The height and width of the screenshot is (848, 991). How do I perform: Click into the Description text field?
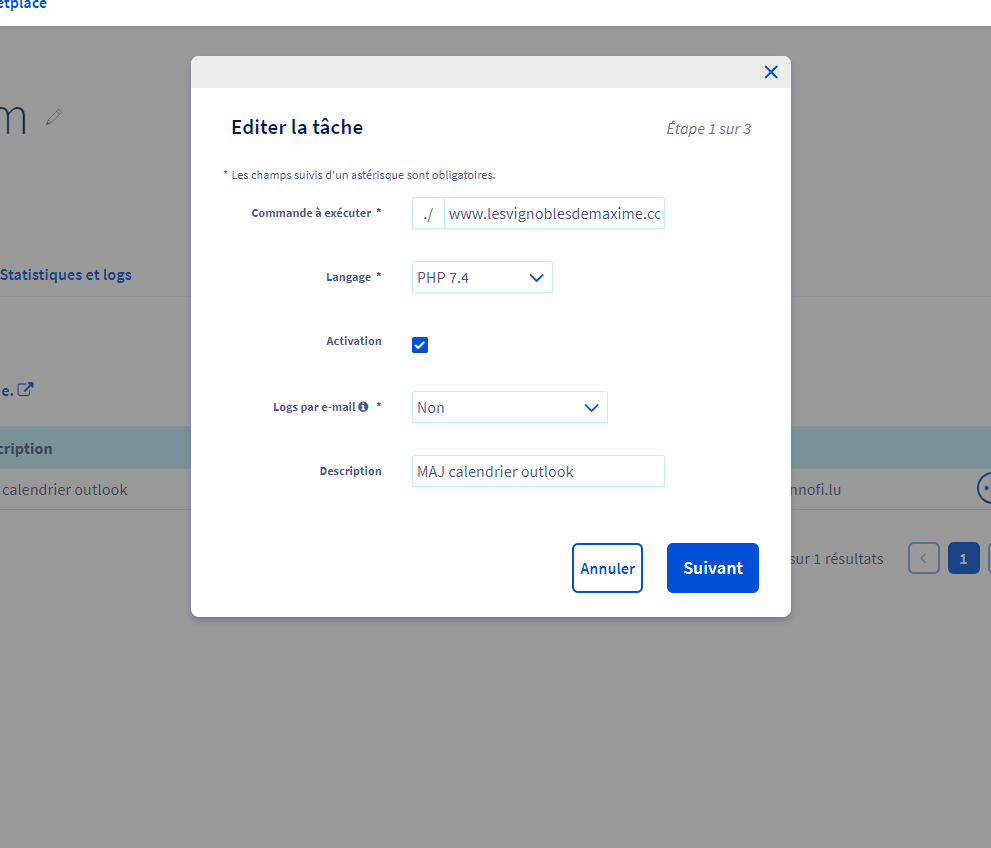pos(538,471)
